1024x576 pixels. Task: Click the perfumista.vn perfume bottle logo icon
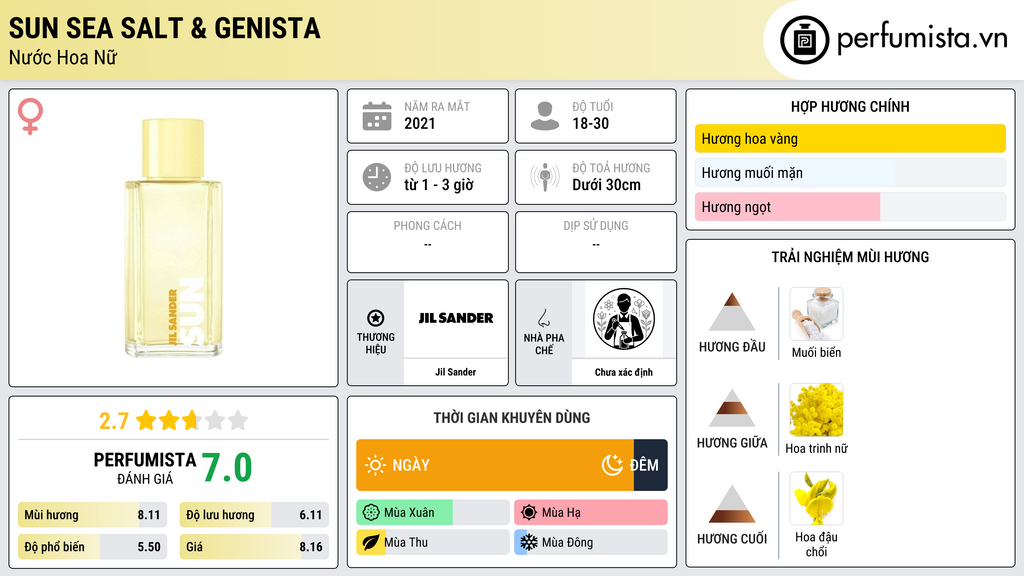click(804, 40)
